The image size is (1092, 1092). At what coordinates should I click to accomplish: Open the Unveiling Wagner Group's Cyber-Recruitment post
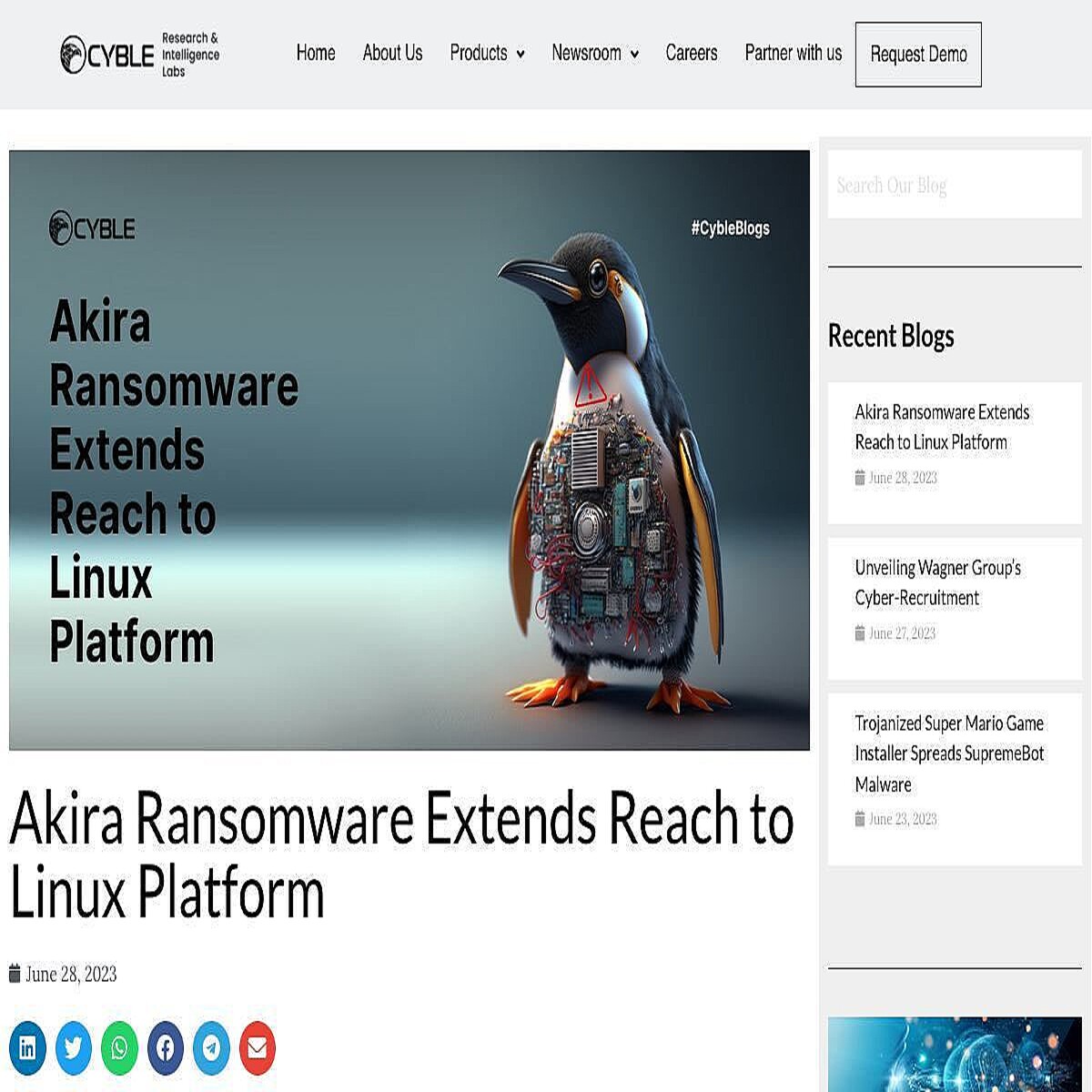936,583
